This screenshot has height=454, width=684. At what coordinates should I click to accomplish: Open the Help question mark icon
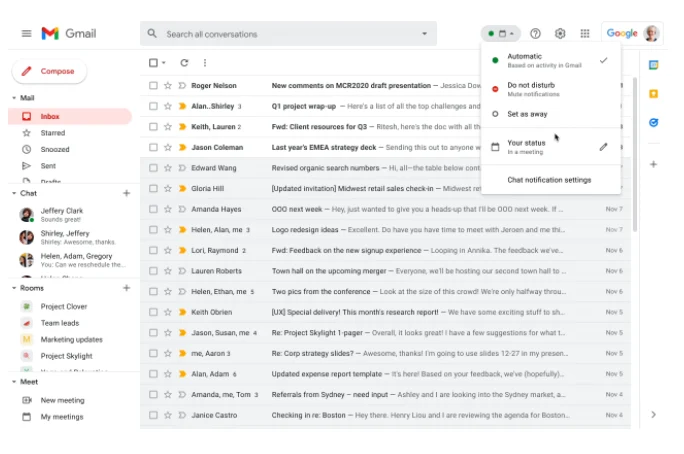coord(535,34)
